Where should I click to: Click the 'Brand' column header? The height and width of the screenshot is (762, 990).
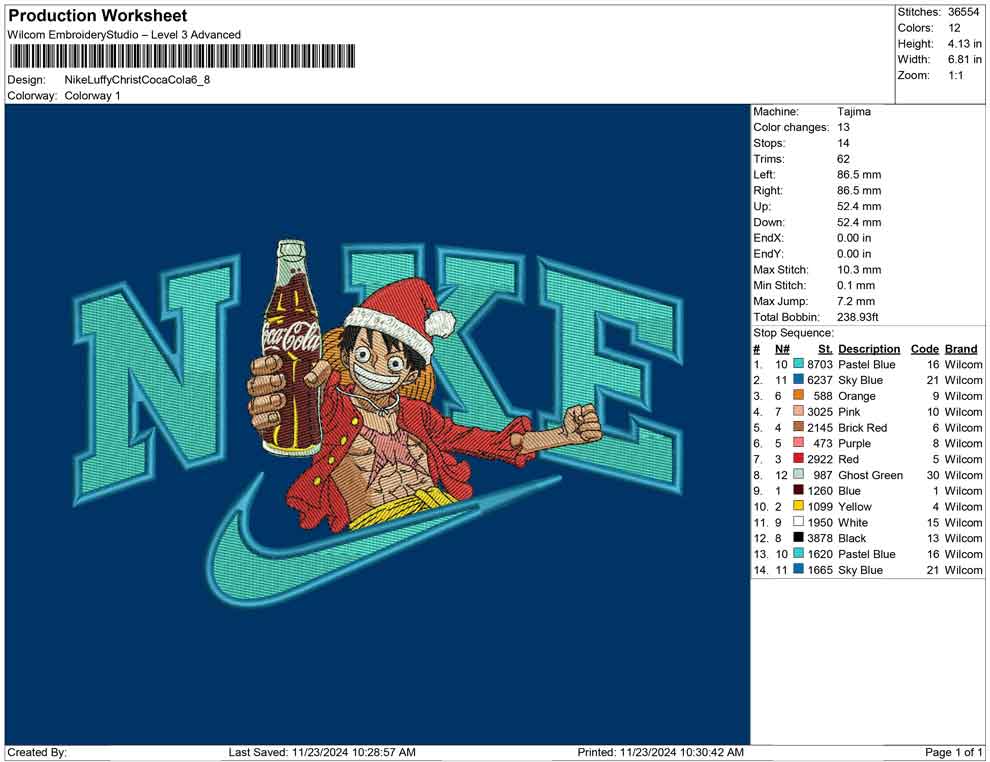(x=961, y=348)
